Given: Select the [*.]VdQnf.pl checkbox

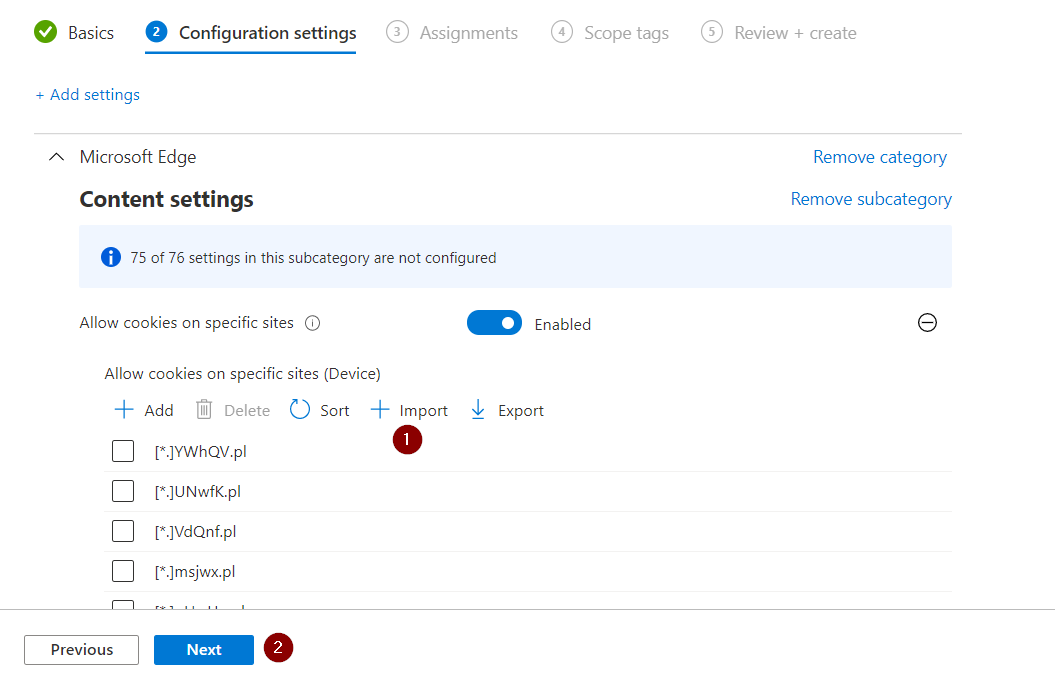Looking at the screenshot, I should [123, 531].
